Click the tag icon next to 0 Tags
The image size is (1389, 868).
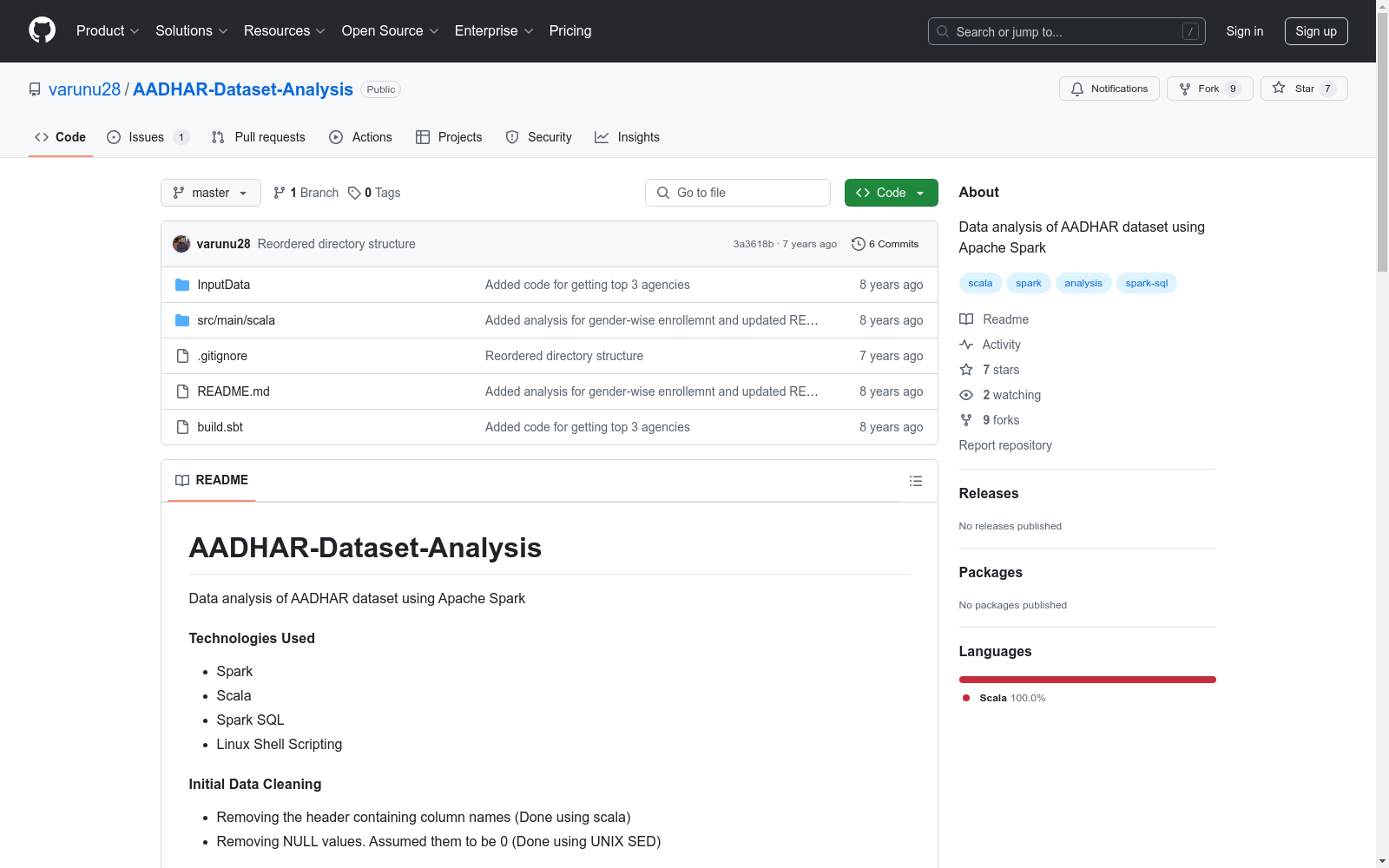pyautogui.click(x=354, y=193)
